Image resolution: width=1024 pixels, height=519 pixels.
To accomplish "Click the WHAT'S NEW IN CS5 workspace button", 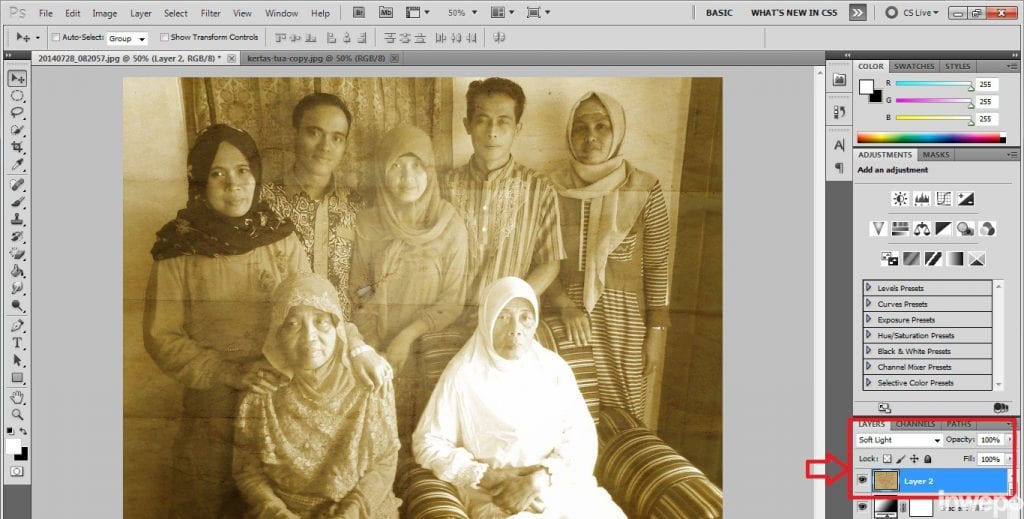I will pyautogui.click(x=793, y=13).
